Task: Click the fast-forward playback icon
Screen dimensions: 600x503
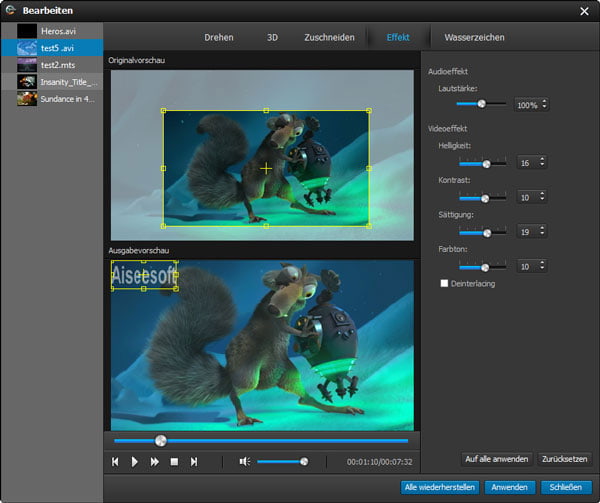Action: pyautogui.click(x=155, y=462)
